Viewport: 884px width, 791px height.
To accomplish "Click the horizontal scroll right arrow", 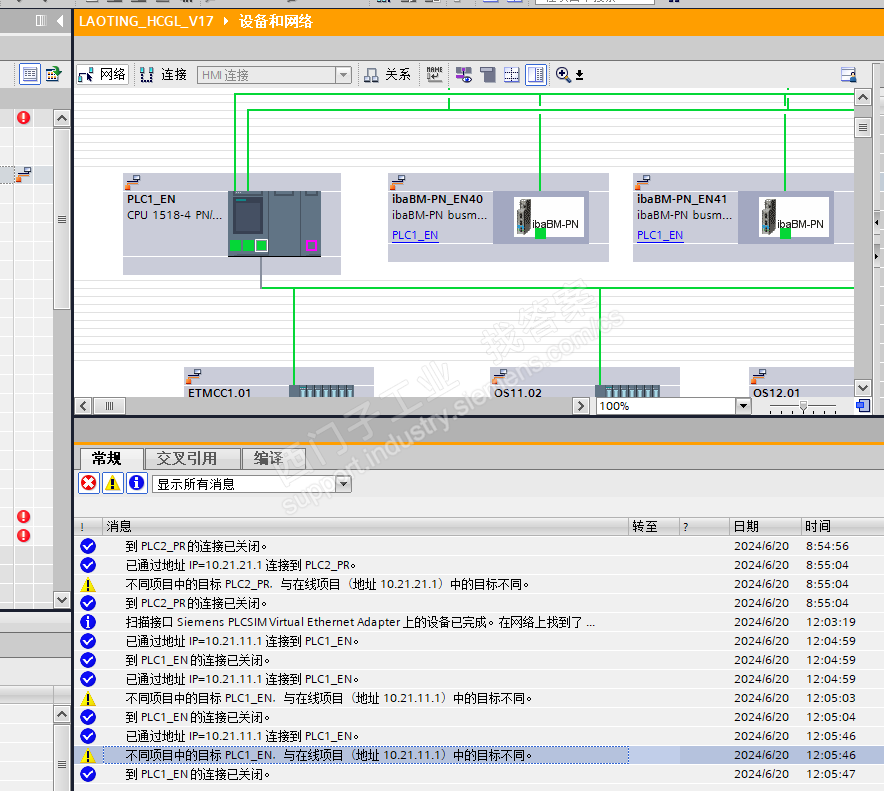I will click(580, 406).
